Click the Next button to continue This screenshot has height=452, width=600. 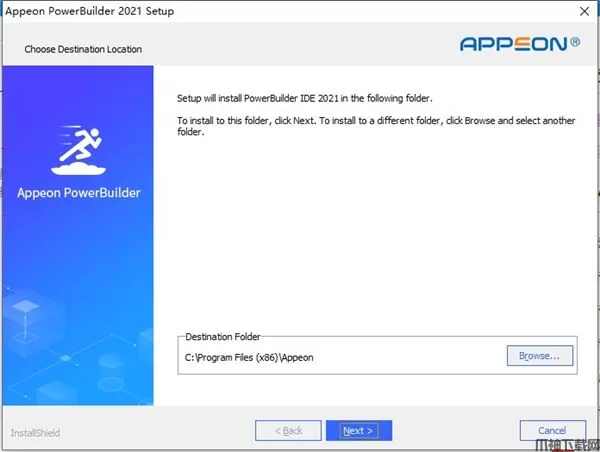(x=359, y=431)
